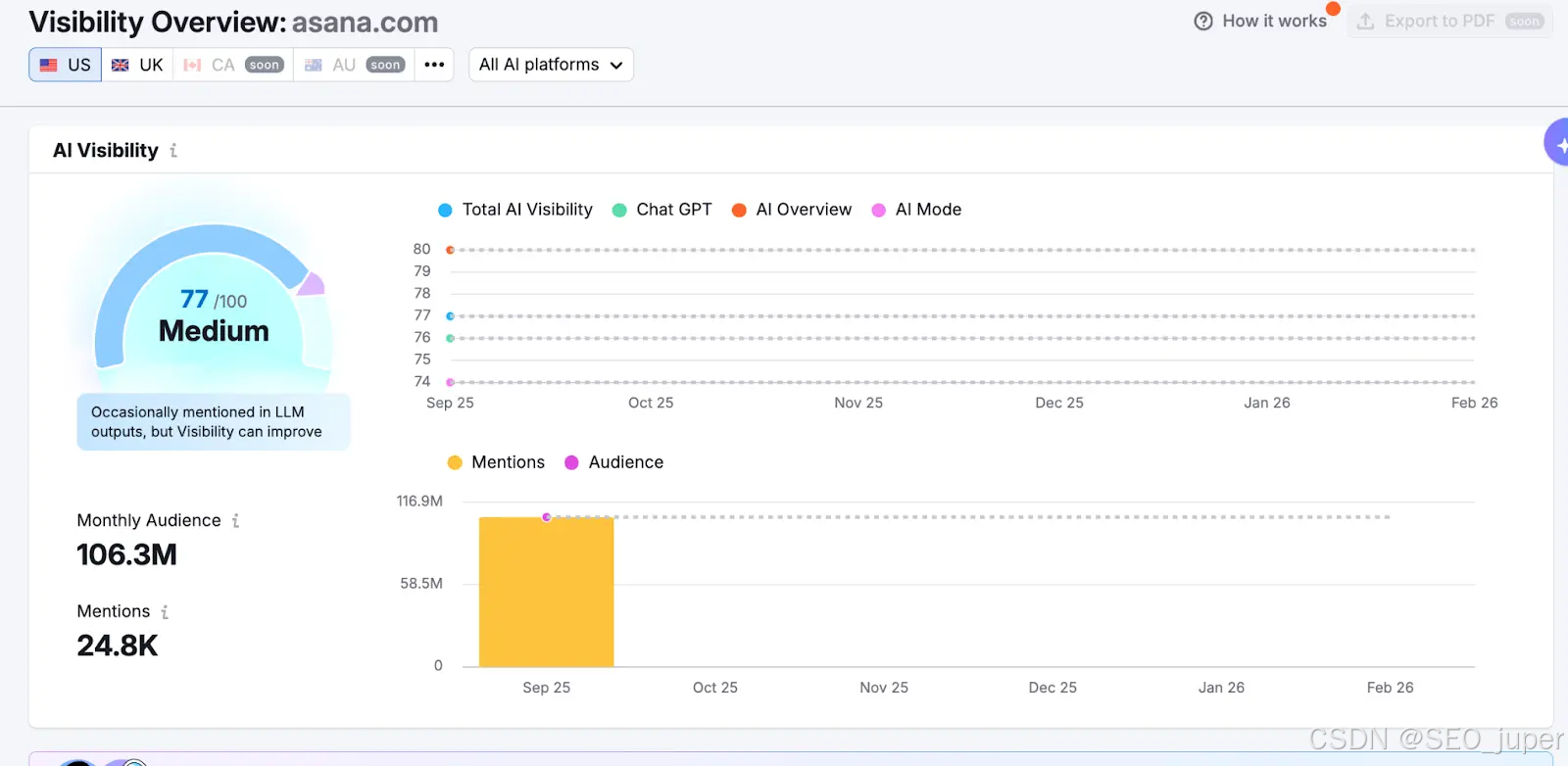The height and width of the screenshot is (766, 1568).
Task: Click the soon badge next to CA
Action: 265,66
